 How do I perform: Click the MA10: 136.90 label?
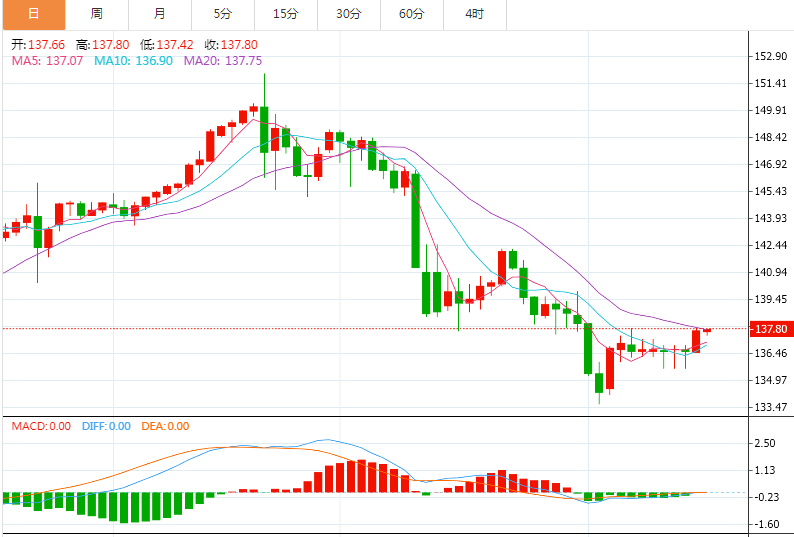(133, 61)
